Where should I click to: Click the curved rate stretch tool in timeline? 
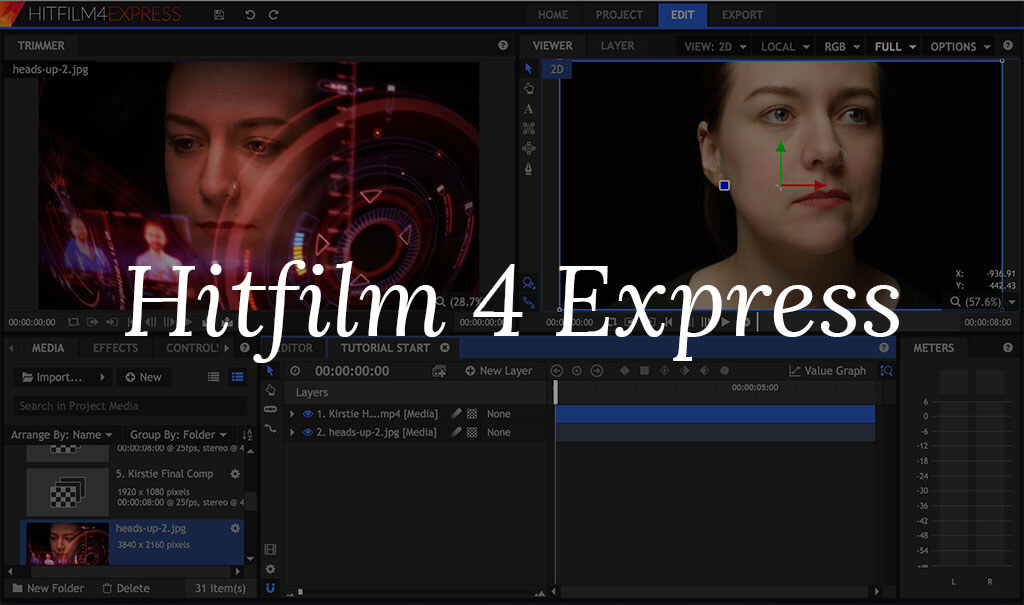pyautogui.click(x=270, y=429)
